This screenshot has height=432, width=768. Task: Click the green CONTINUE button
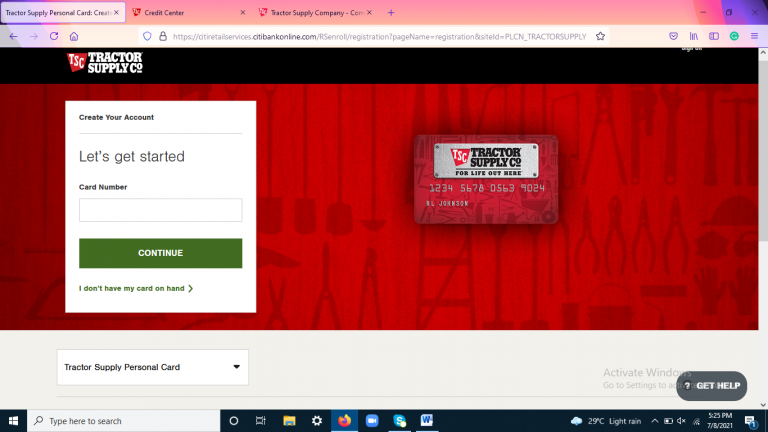(161, 253)
